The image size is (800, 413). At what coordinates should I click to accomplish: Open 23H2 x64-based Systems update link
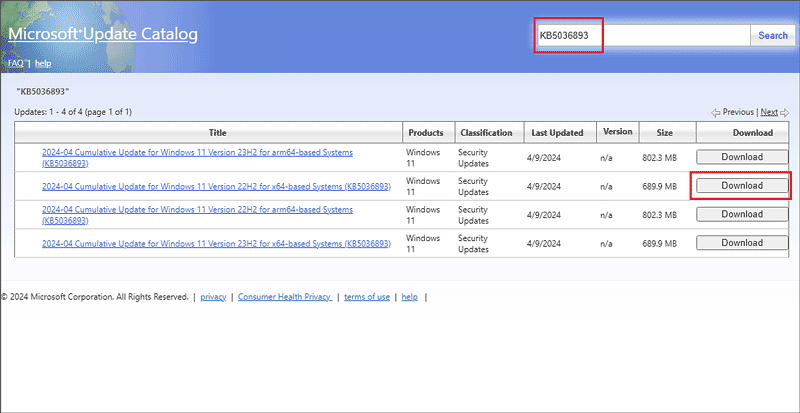pyautogui.click(x=216, y=244)
